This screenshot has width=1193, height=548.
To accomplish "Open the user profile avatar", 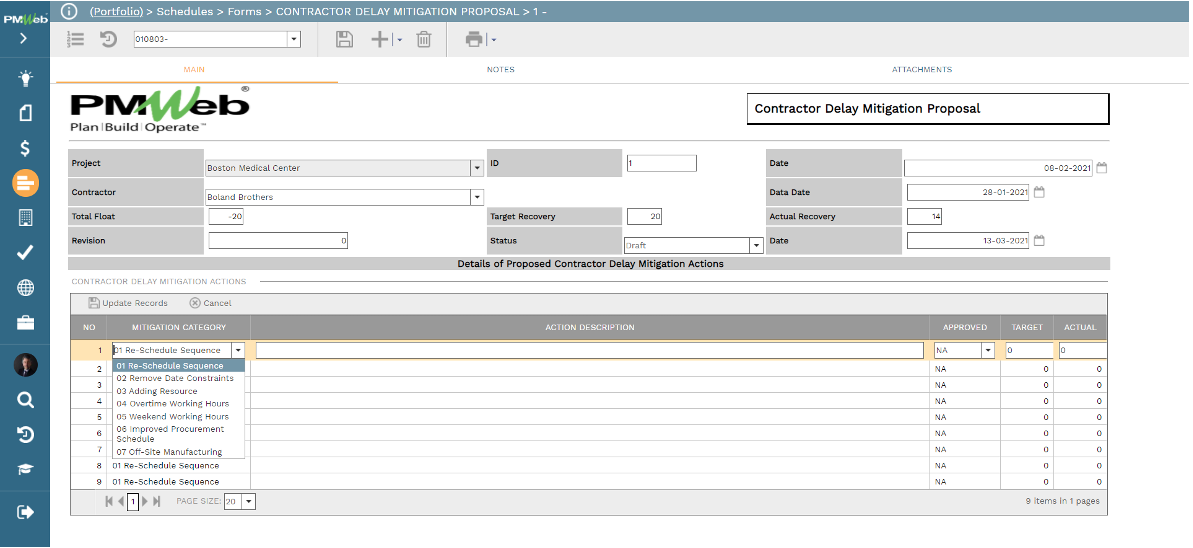I will (x=25, y=365).
